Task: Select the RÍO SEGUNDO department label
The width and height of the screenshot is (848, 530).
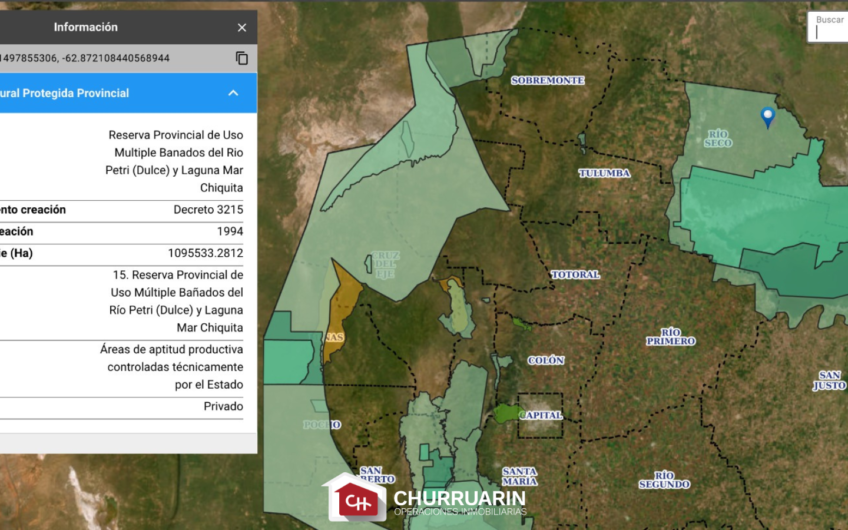Action: click(x=664, y=480)
